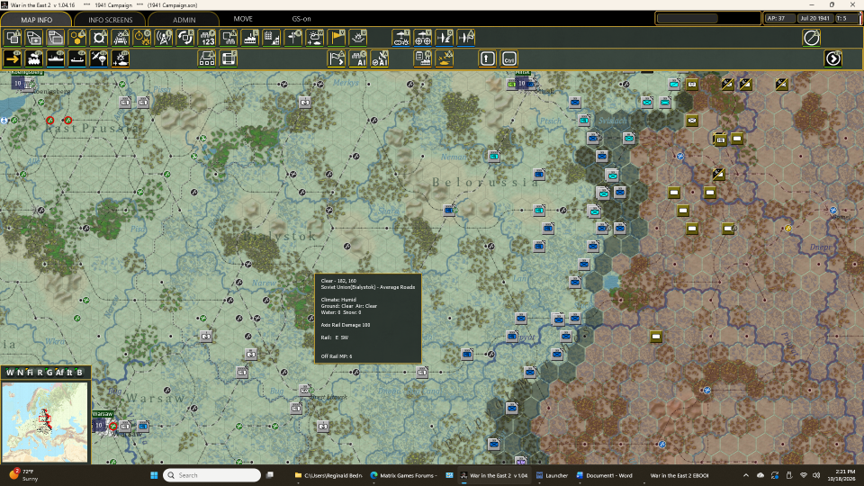
Task: Toggle the It button above the minimap
Action: click(x=69, y=372)
